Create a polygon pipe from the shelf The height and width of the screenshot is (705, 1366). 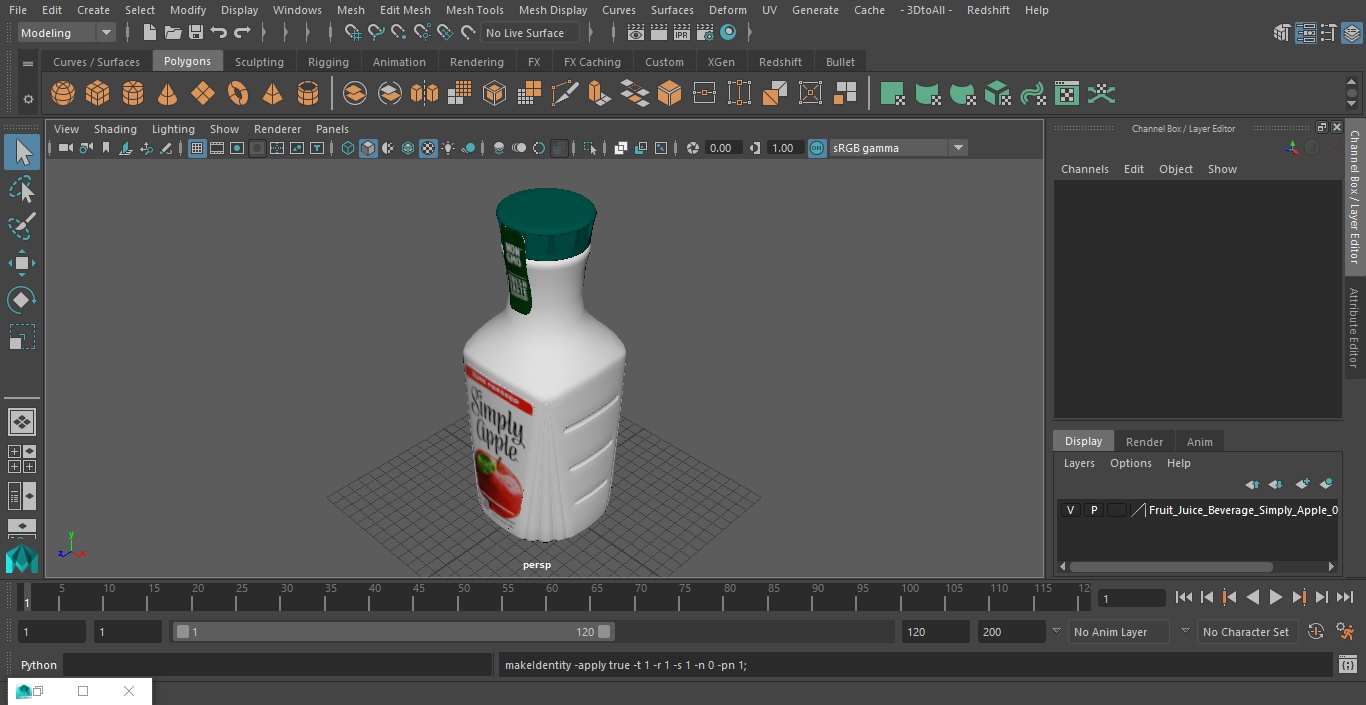pos(308,94)
